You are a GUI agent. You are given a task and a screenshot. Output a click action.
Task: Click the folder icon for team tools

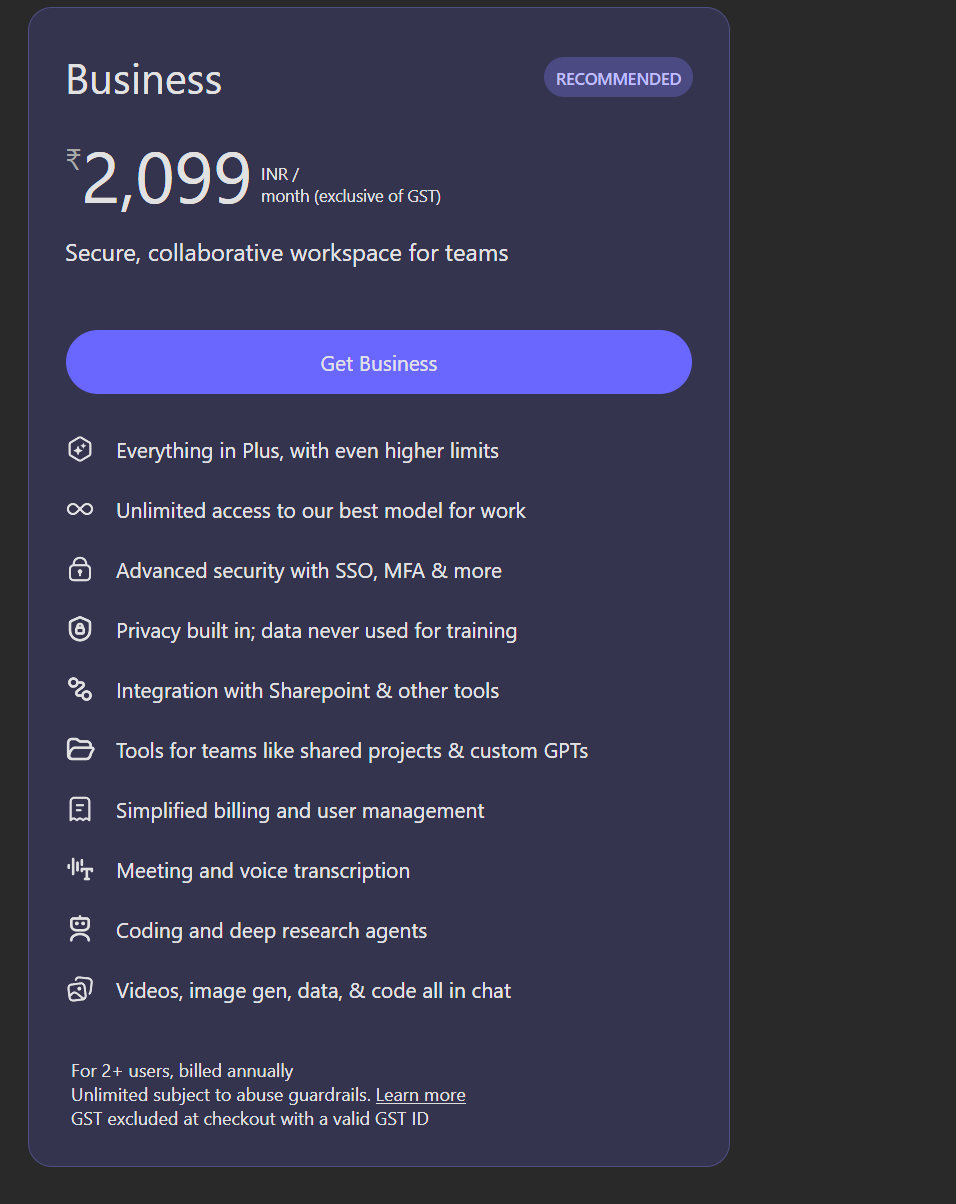[80, 750]
